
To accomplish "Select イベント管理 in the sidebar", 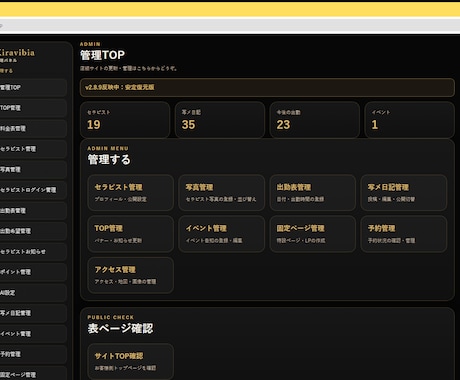I will coord(33,334).
